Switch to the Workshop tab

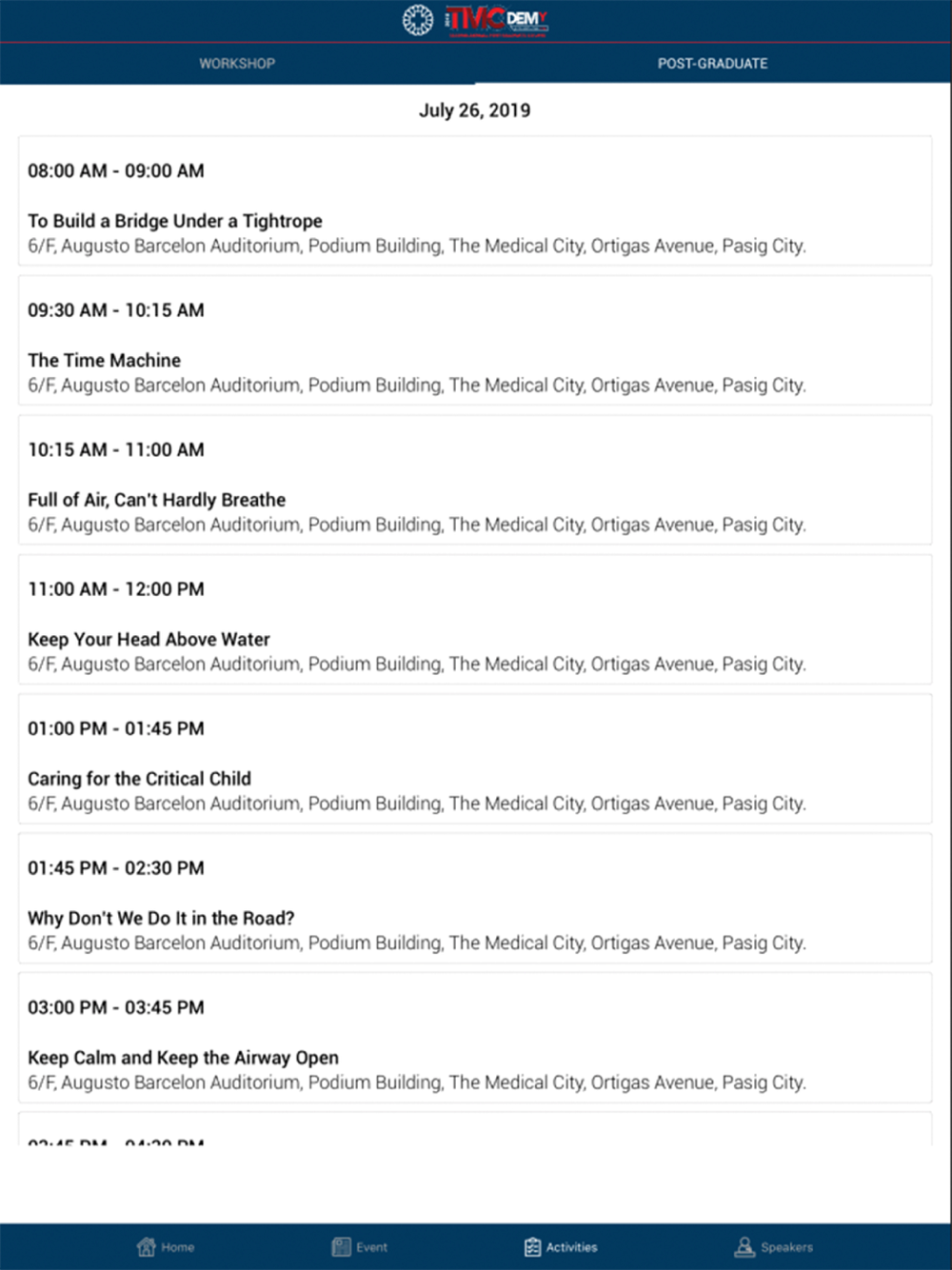click(237, 64)
